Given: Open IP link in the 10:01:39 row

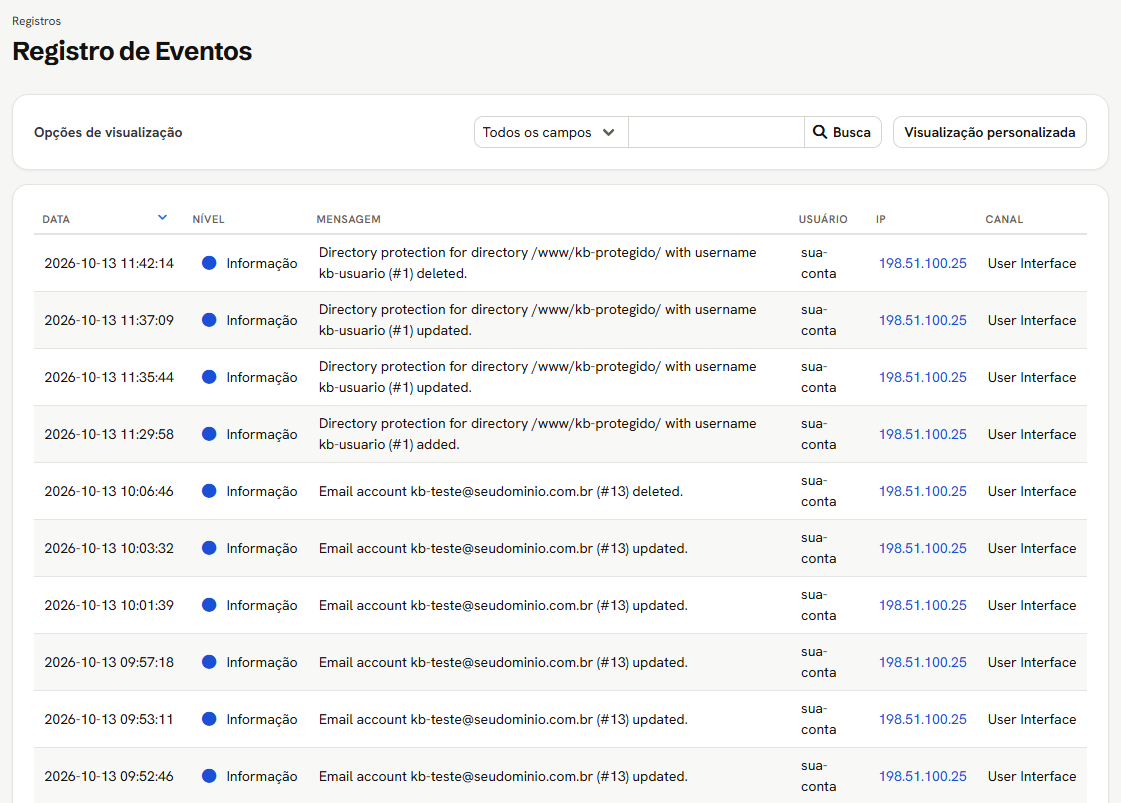Looking at the screenshot, I should tap(922, 606).
